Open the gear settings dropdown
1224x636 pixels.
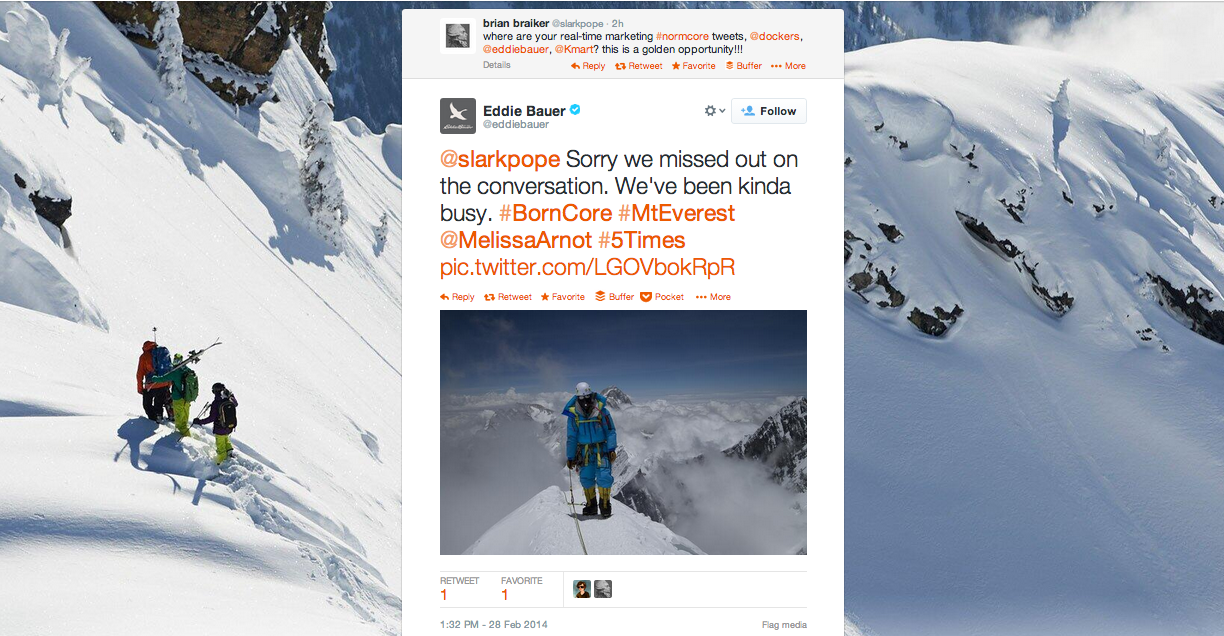coord(714,111)
